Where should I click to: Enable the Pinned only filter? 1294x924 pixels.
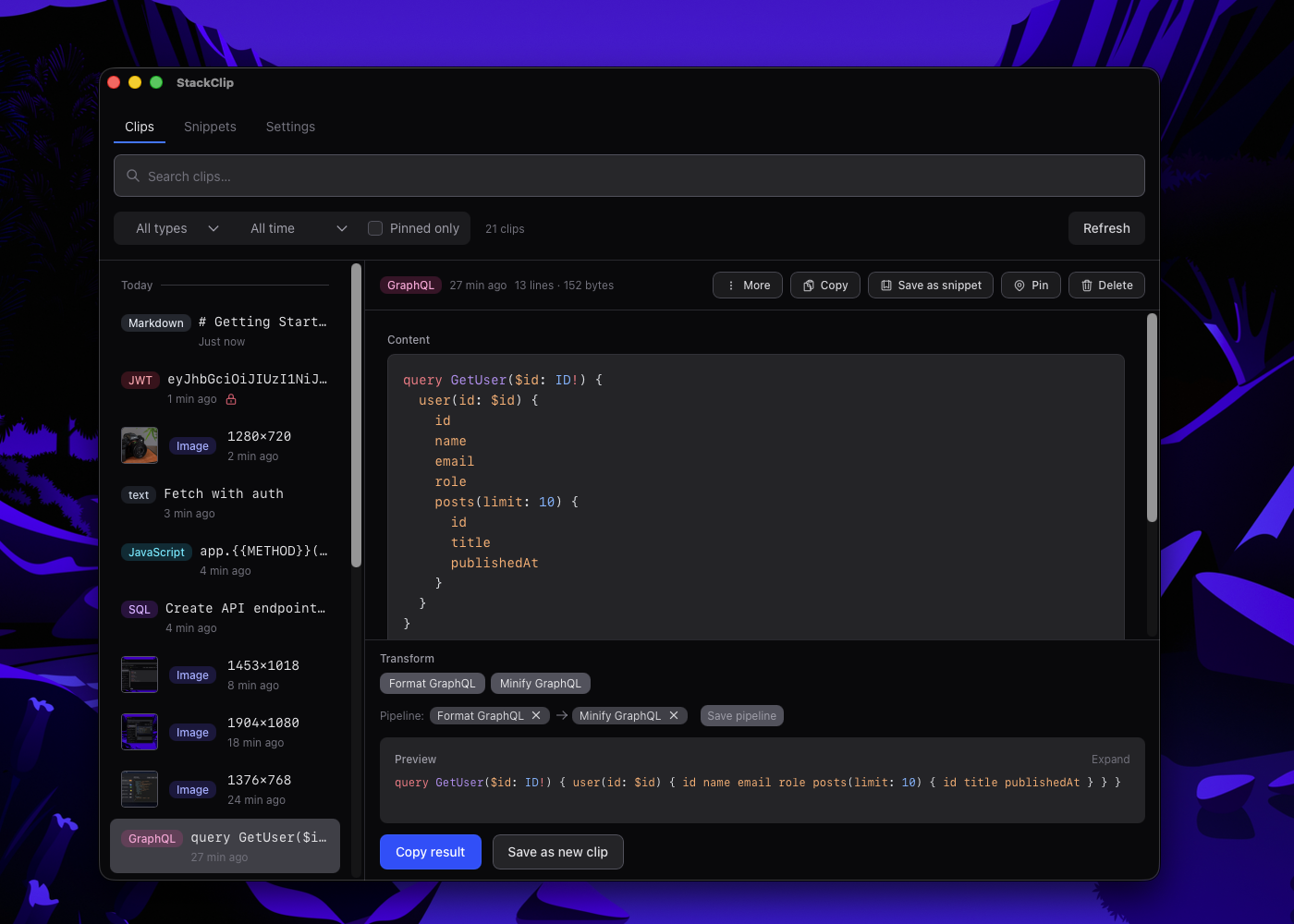click(x=375, y=227)
